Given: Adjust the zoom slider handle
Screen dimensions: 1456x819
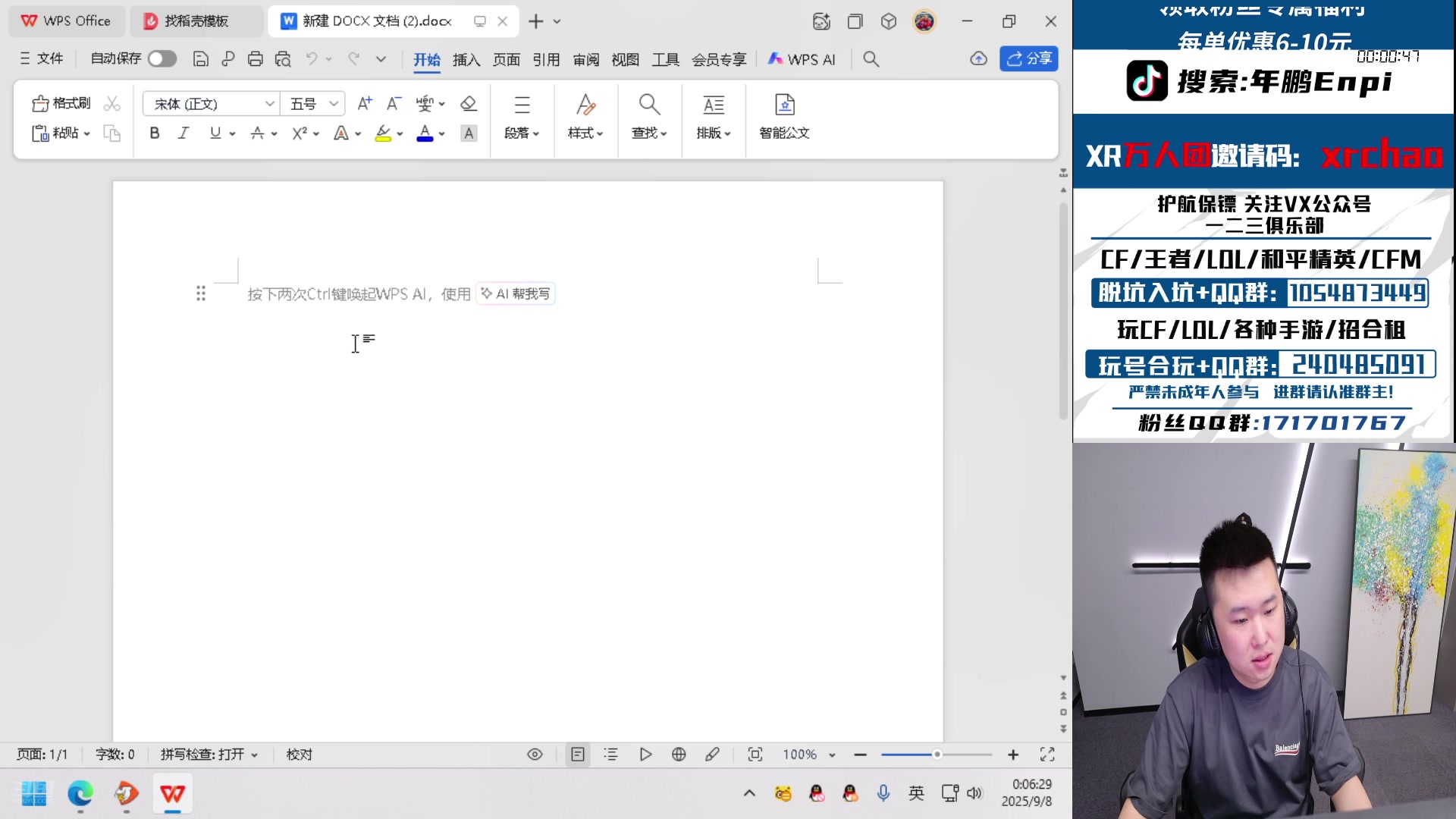Looking at the screenshot, I should point(937,755).
